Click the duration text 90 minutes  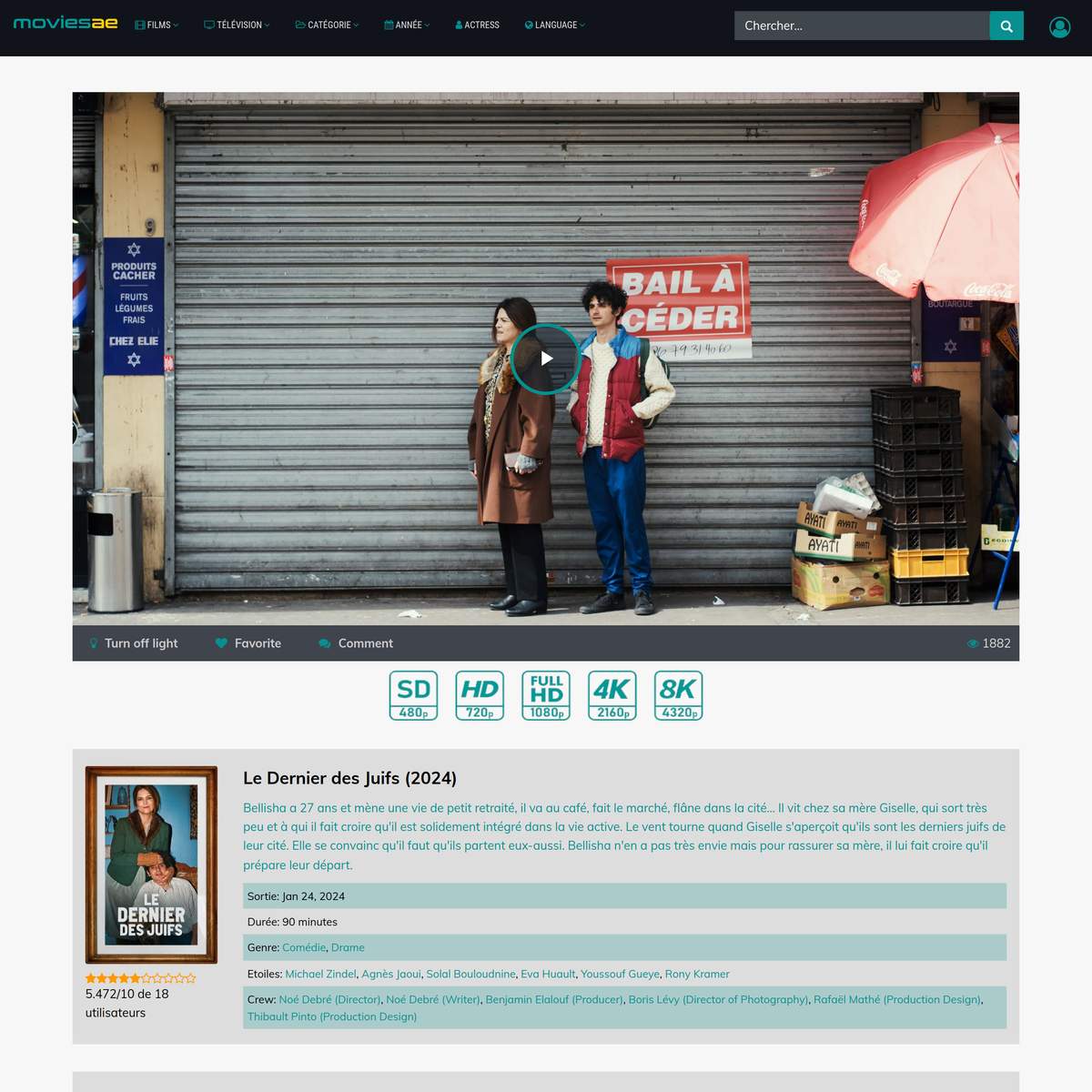point(309,922)
